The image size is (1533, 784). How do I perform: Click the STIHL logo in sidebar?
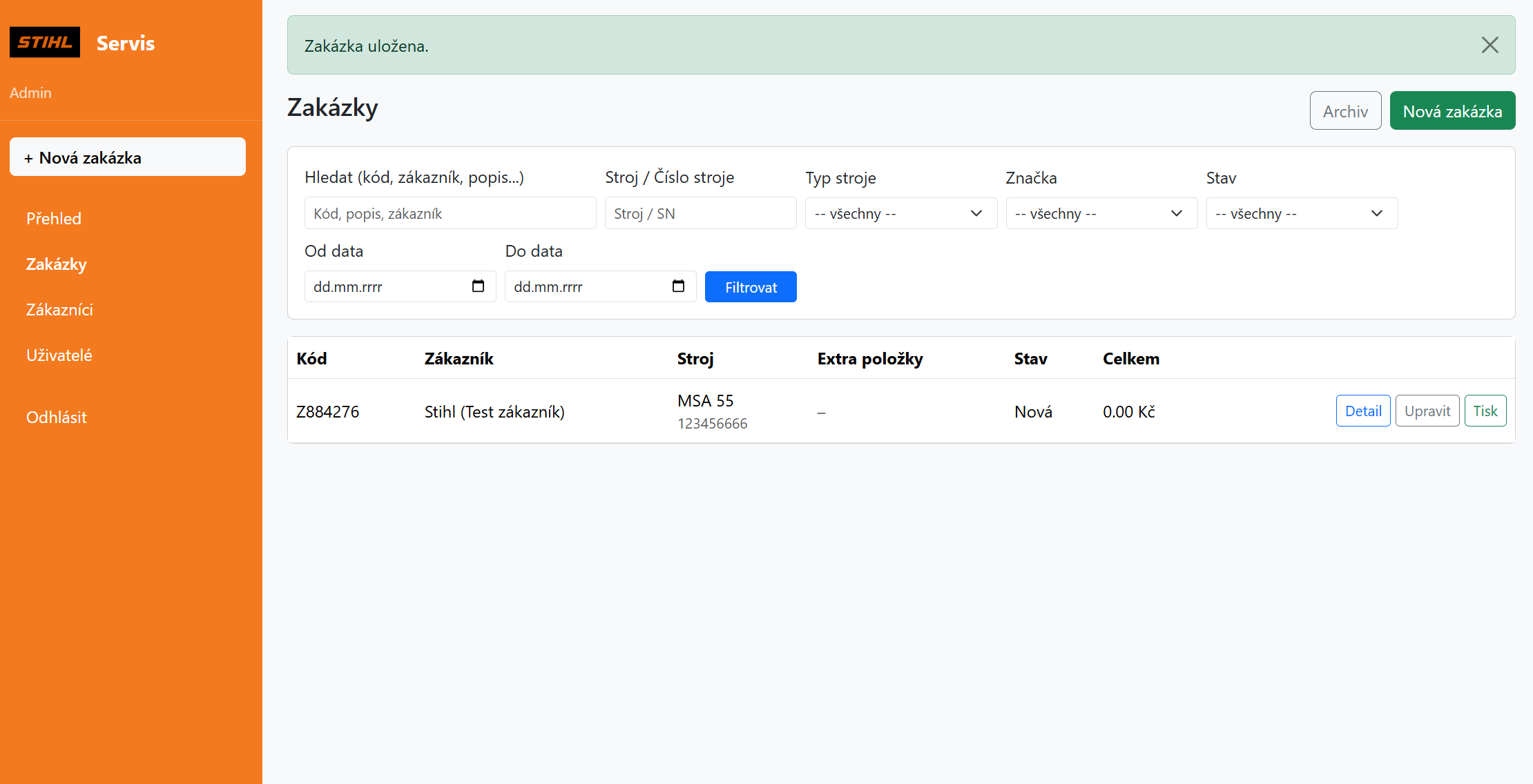(x=45, y=42)
